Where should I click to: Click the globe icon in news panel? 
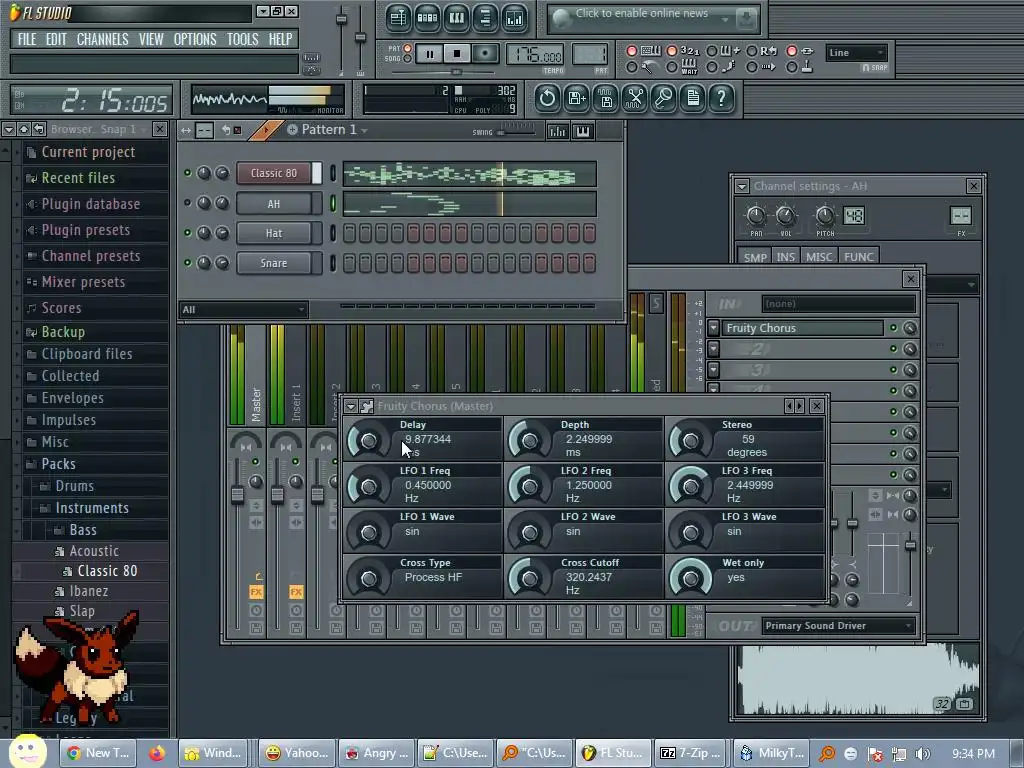point(561,20)
